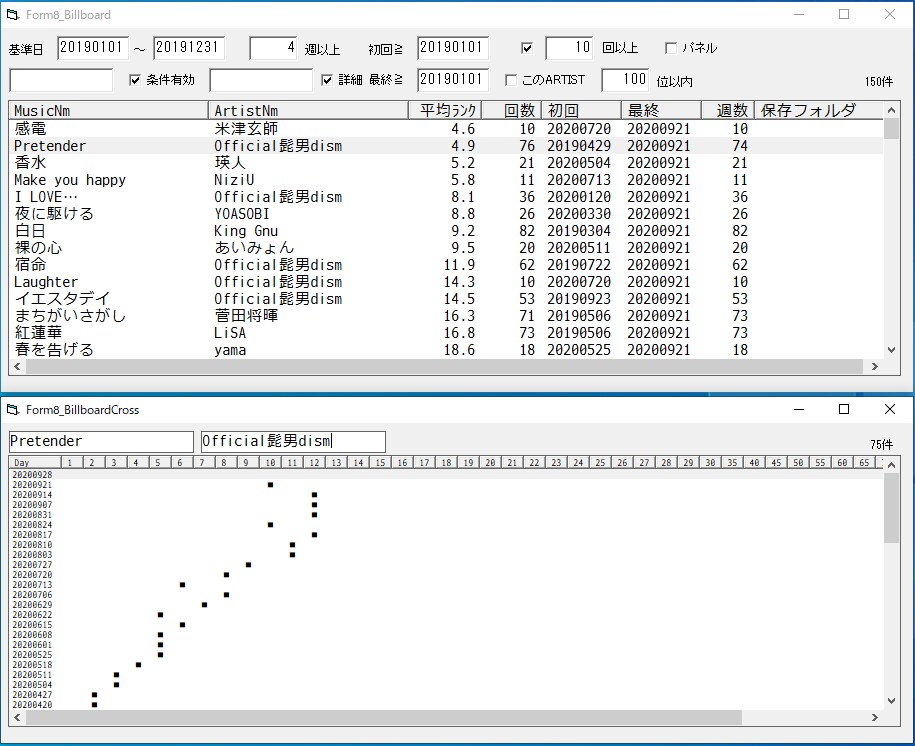The height and width of the screenshot is (746, 915).
Task: Click the BillboardCross vertical scrollbar thumb
Action: [x=891, y=508]
